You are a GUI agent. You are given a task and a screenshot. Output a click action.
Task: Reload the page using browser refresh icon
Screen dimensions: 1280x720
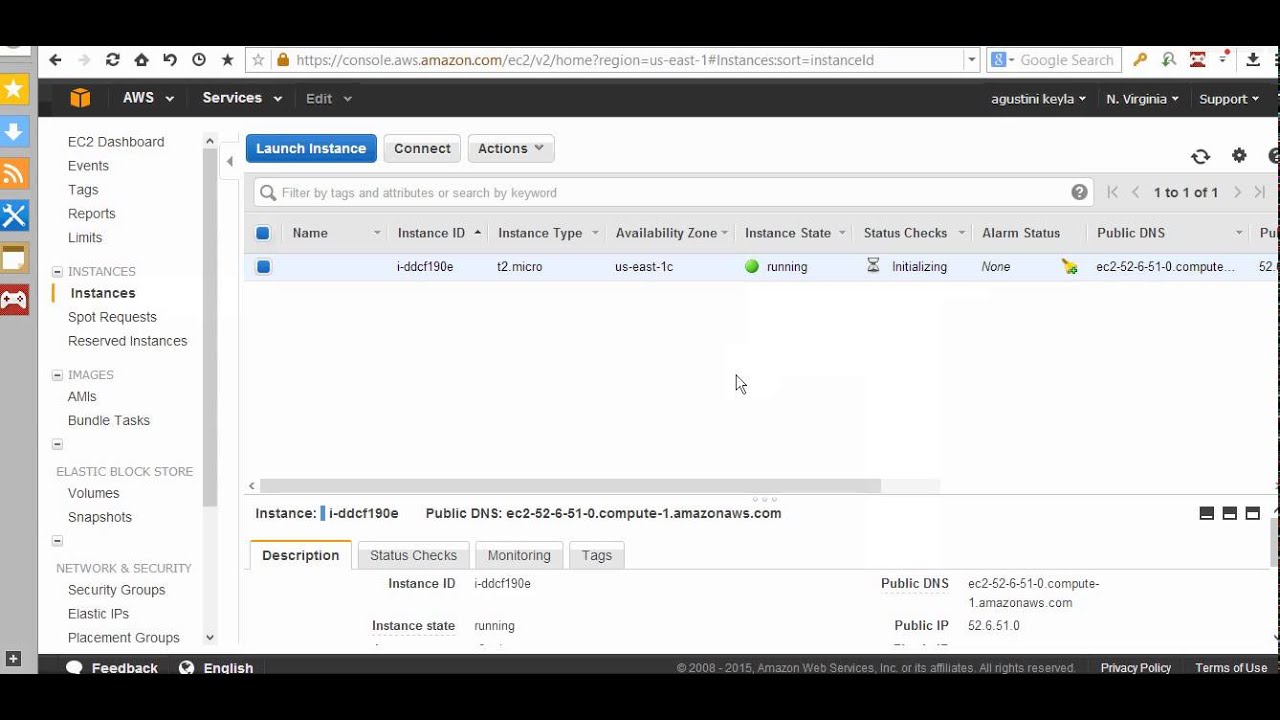[x=113, y=60]
